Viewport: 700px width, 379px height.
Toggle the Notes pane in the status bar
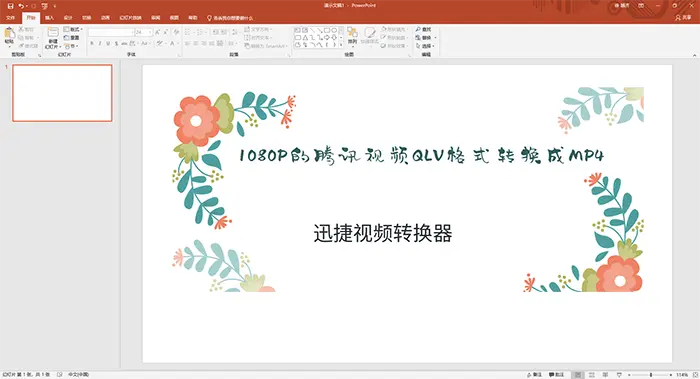[534, 375]
